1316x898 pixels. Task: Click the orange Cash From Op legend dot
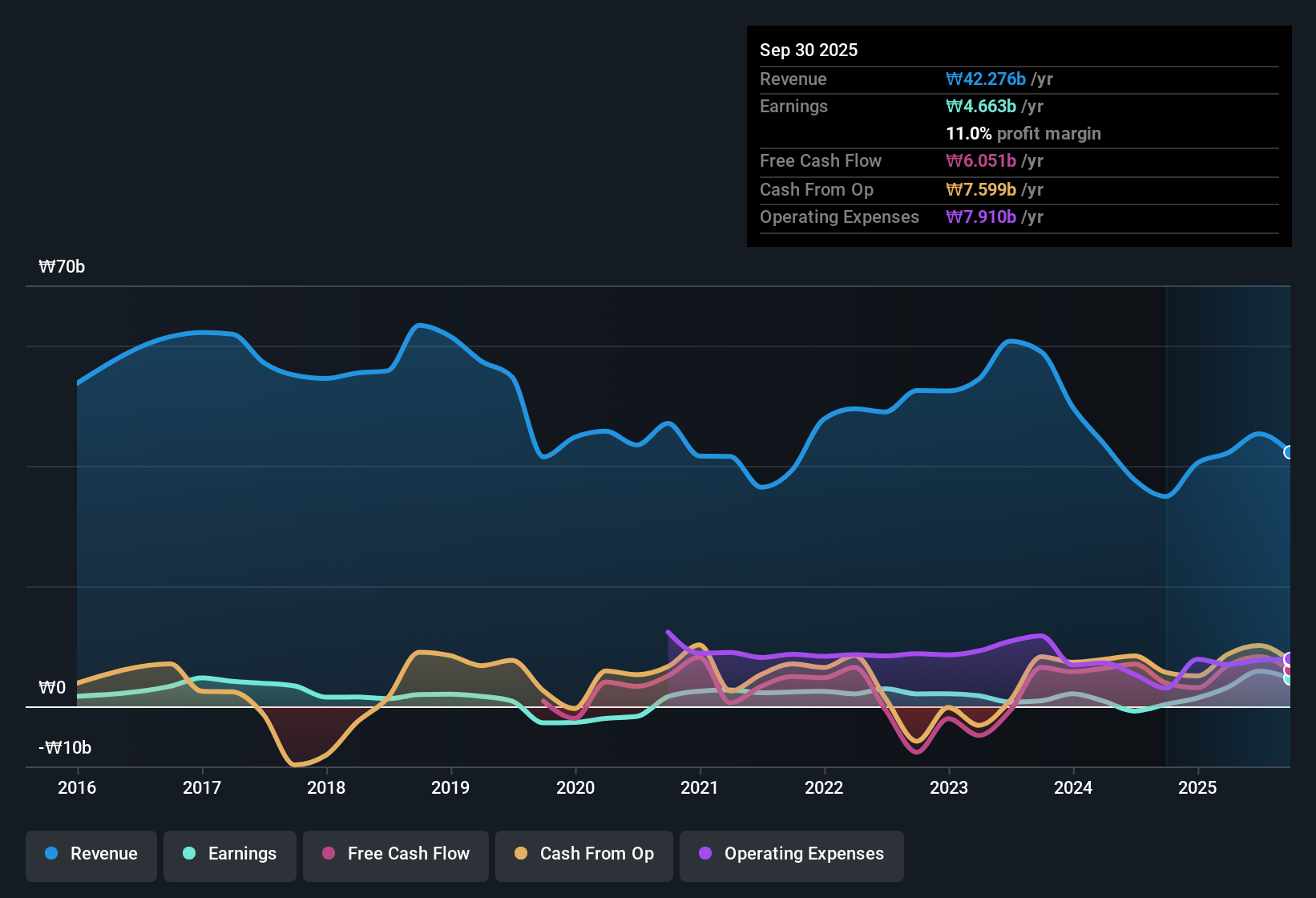521,854
